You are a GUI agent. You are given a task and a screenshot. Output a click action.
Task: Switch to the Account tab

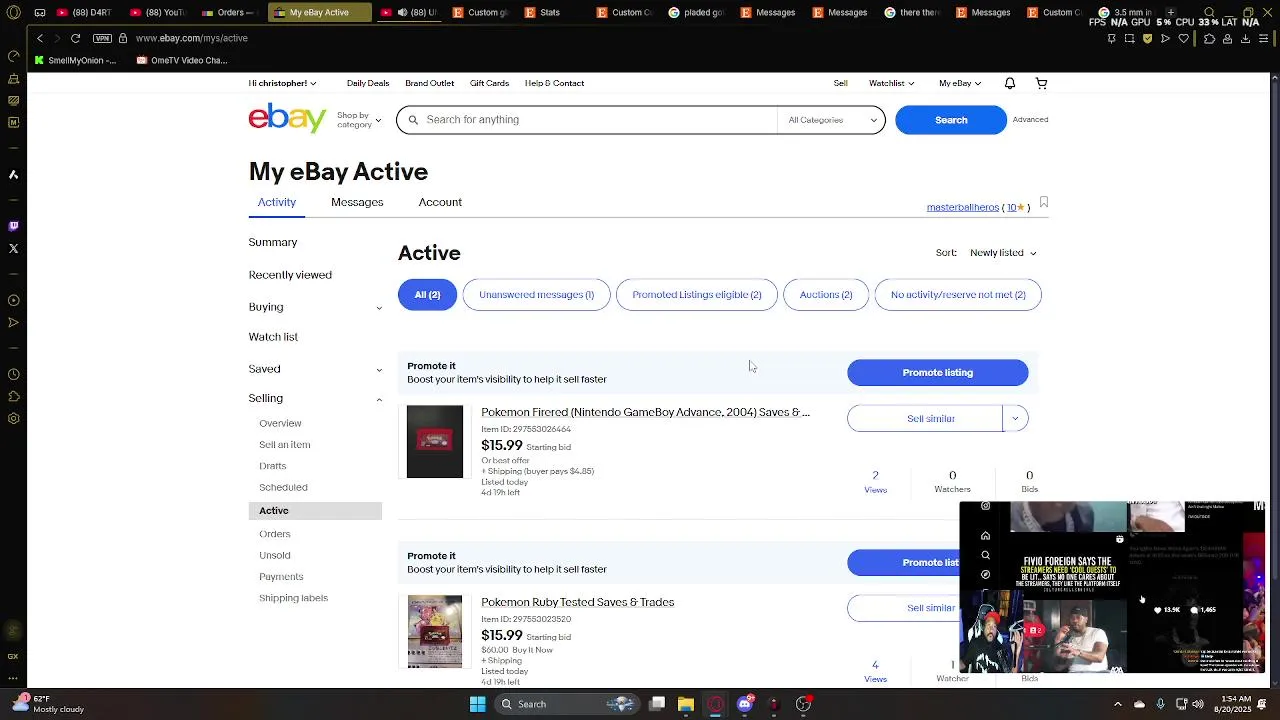click(440, 202)
